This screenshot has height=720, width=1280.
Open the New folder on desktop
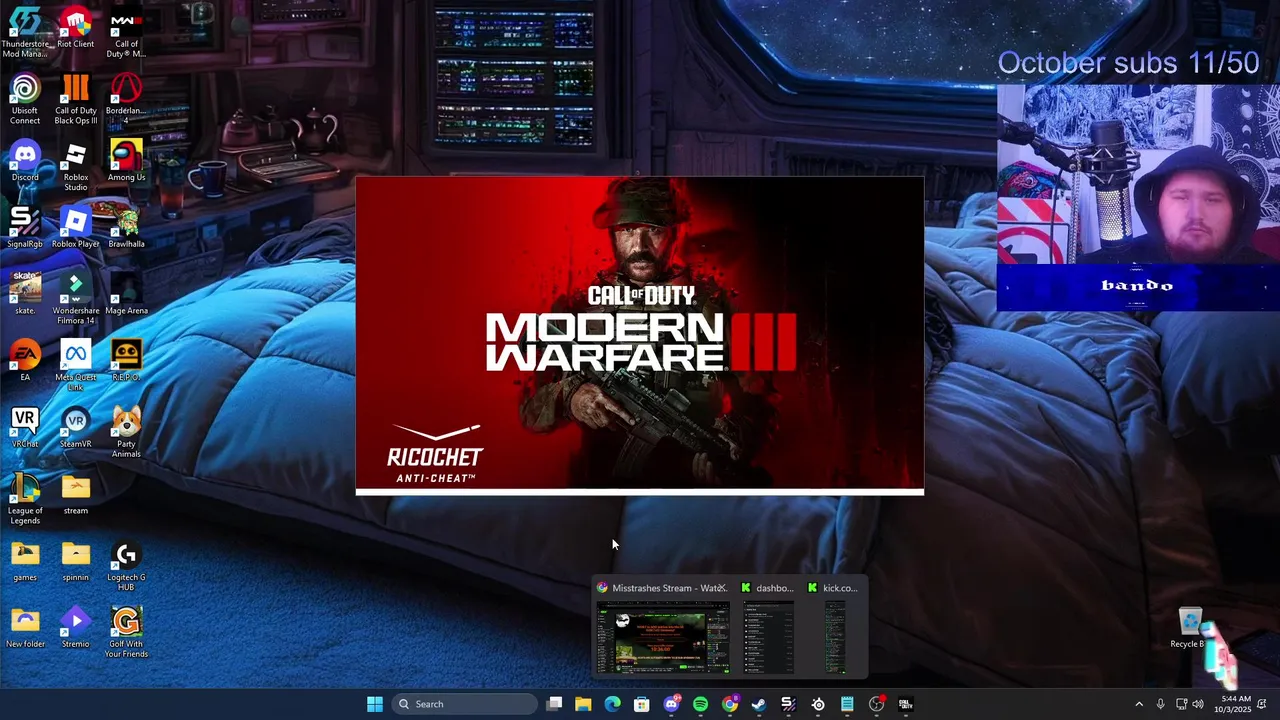[25, 628]
